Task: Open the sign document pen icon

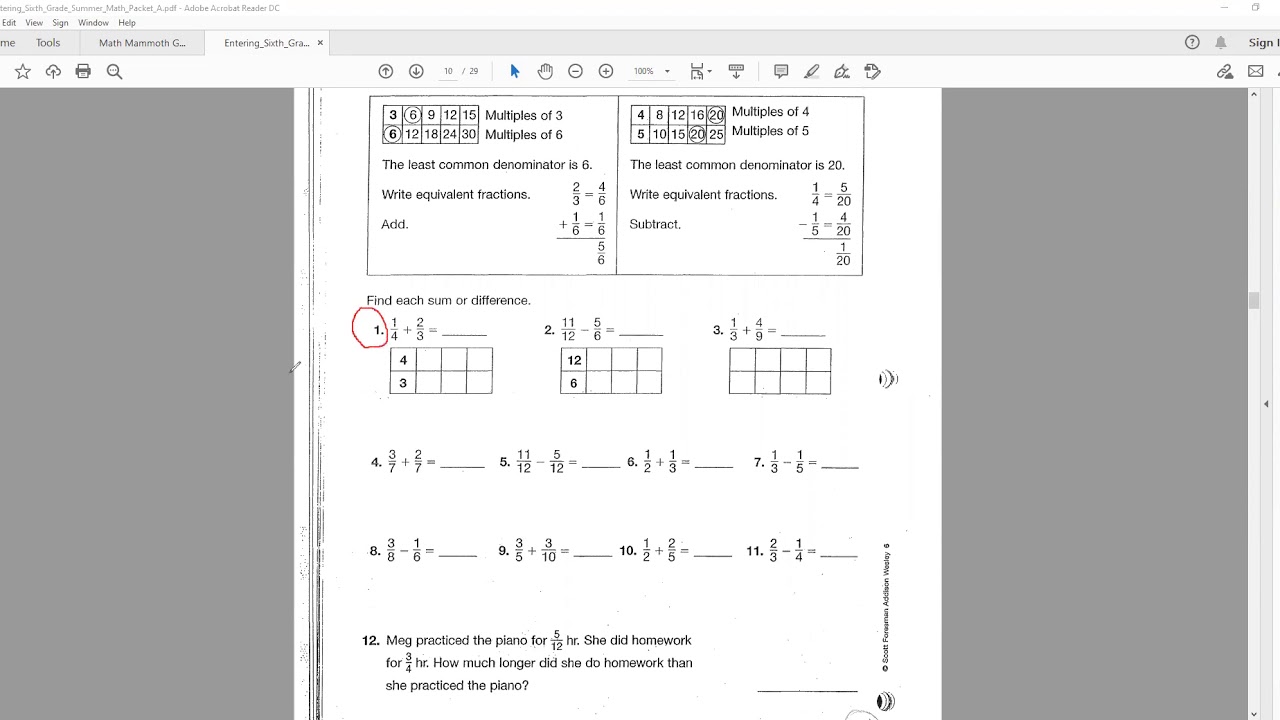Action: point(842,71)
